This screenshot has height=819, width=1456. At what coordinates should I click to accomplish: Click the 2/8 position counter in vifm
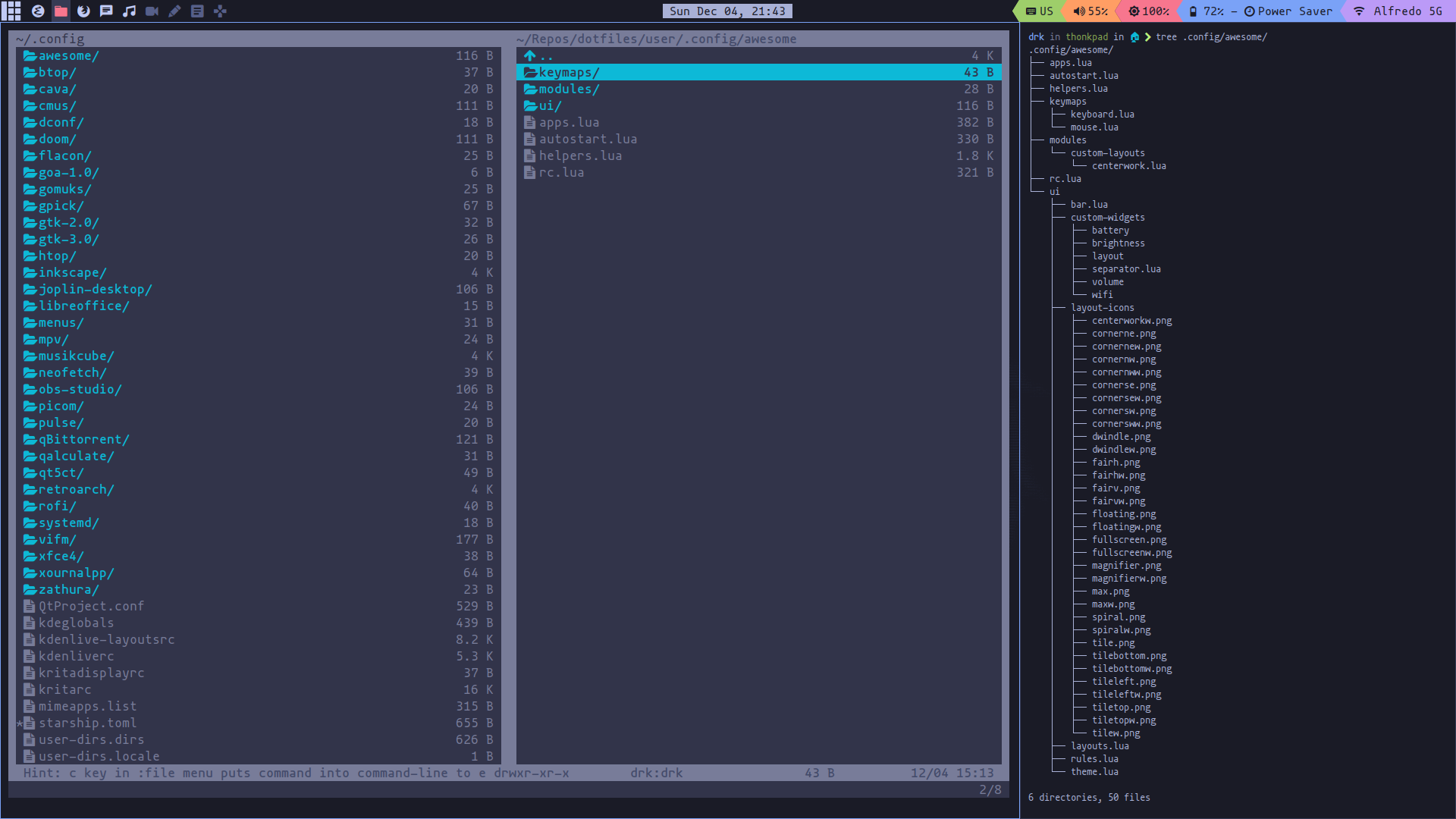(990, 789)
